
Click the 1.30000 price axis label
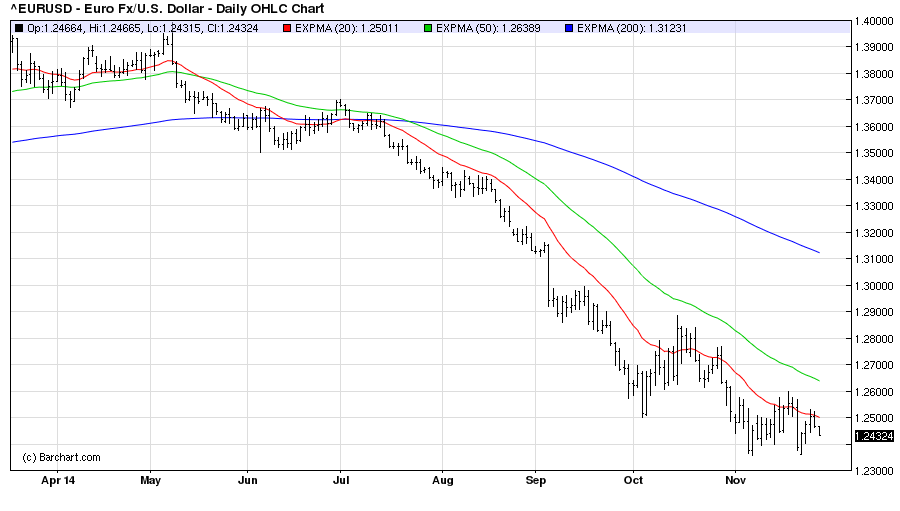pyautogui.click(x=874, y=285)
